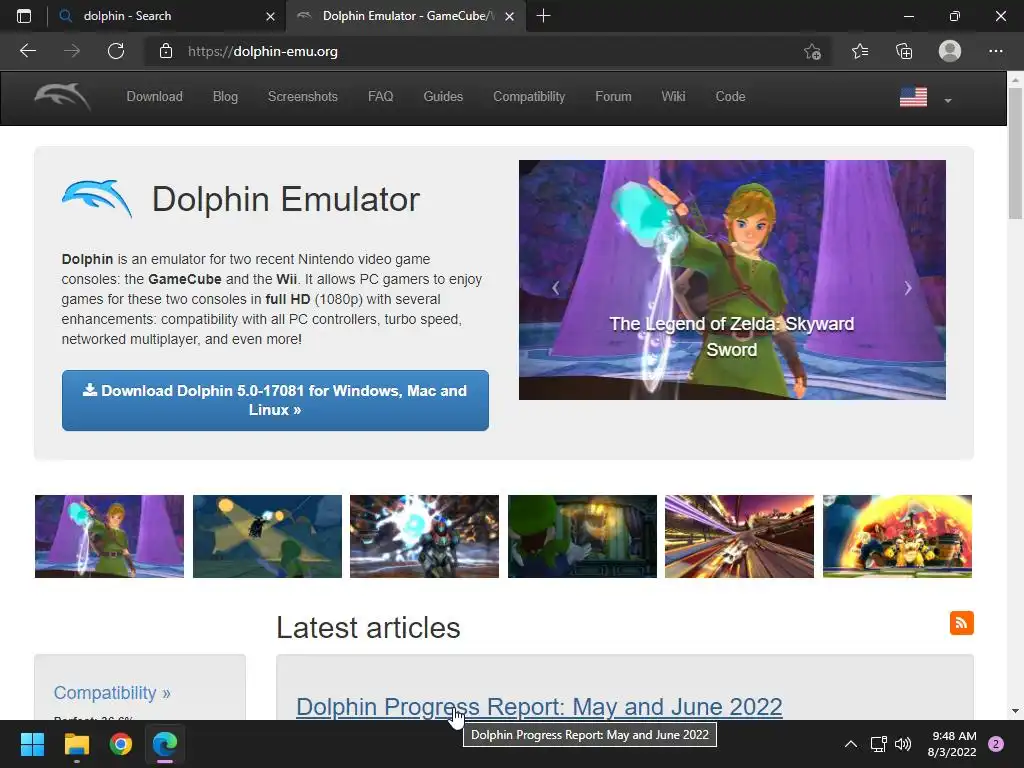Open the Collections icon

(904, 51)
